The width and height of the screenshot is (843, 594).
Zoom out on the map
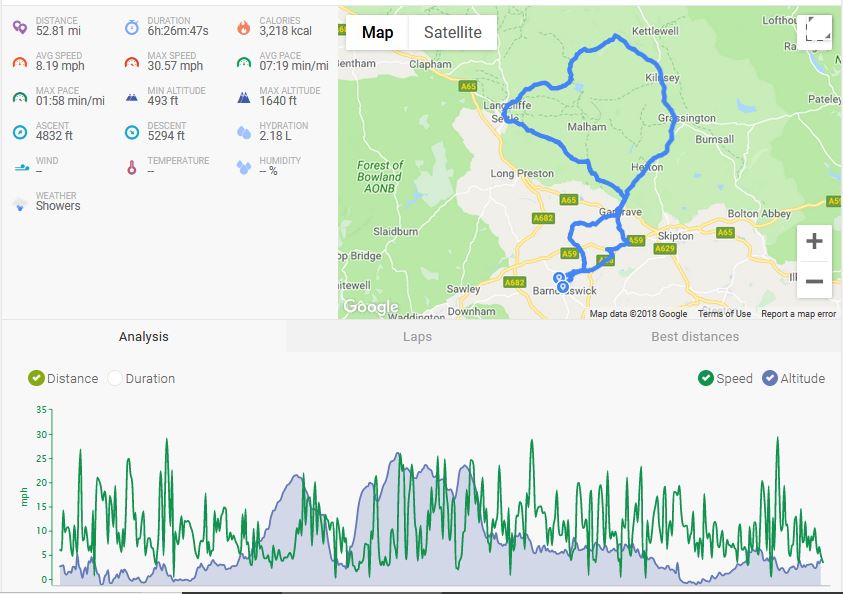pos(814,281)
